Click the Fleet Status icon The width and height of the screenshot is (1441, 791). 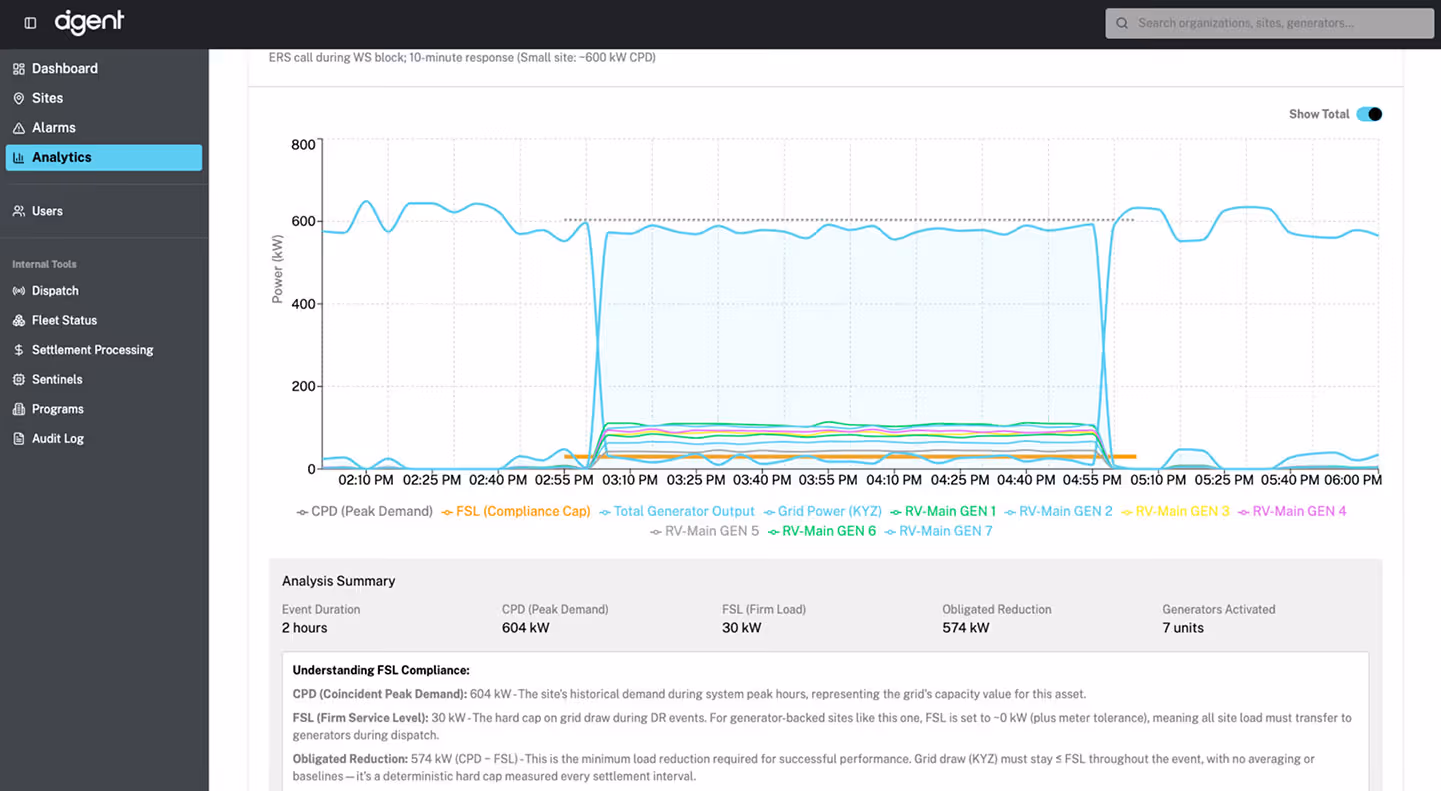[x=18, y=320]
